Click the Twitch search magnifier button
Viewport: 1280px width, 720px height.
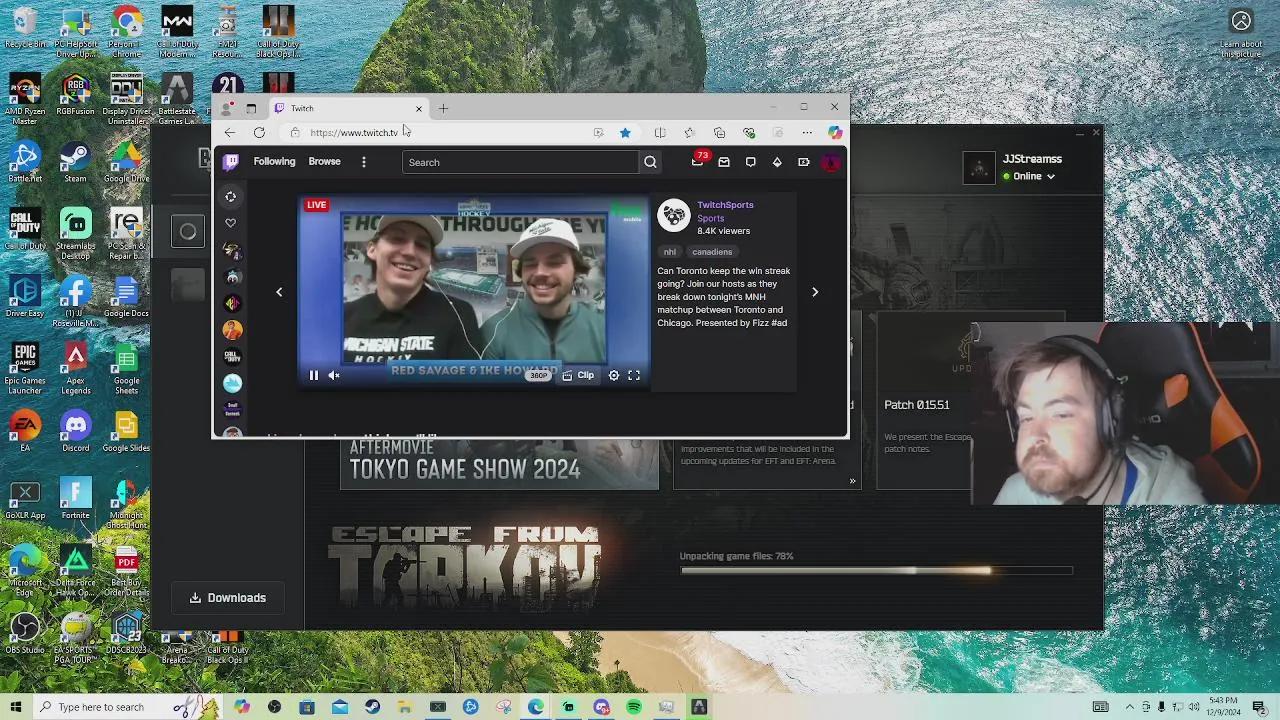click(650, 162)
